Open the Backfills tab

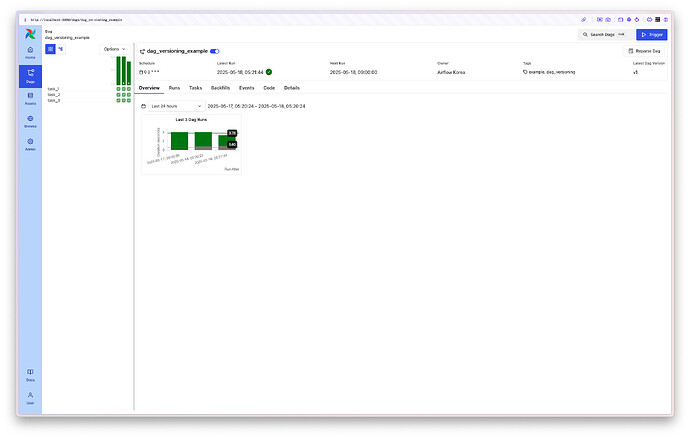[220, 88]
